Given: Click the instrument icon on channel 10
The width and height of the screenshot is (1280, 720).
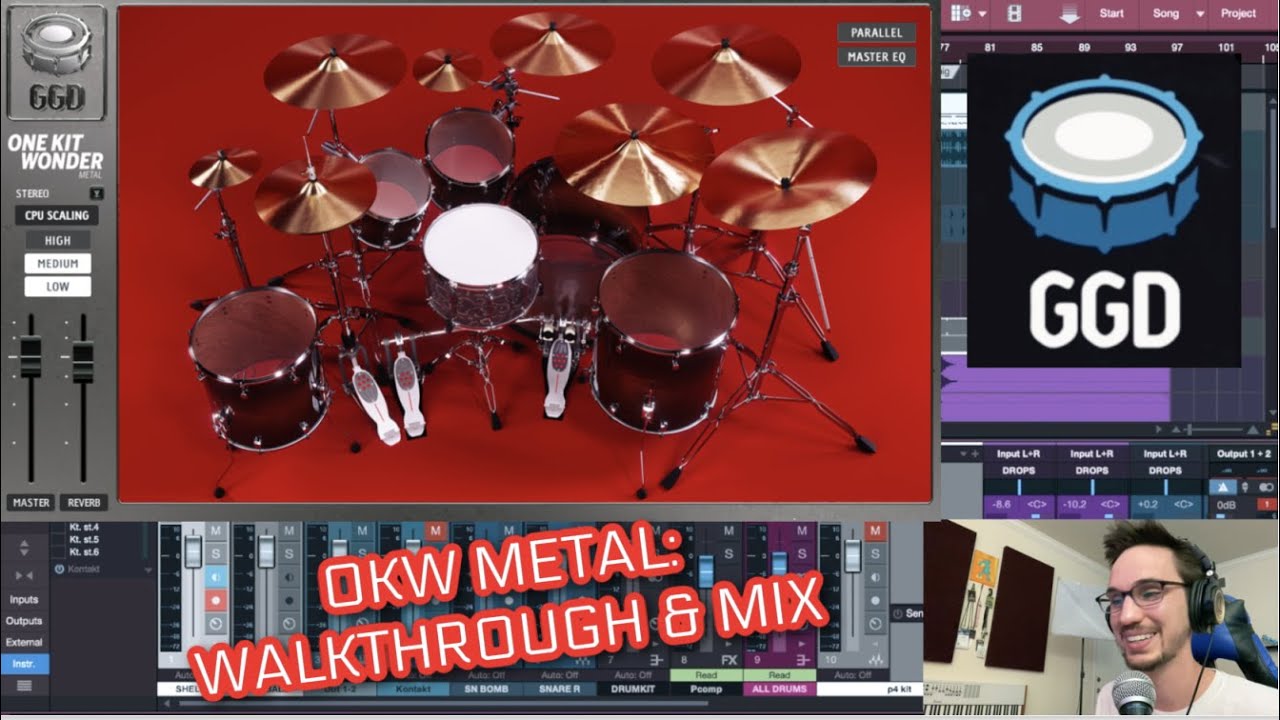Looking at the screenshot, I should [875, 660].
